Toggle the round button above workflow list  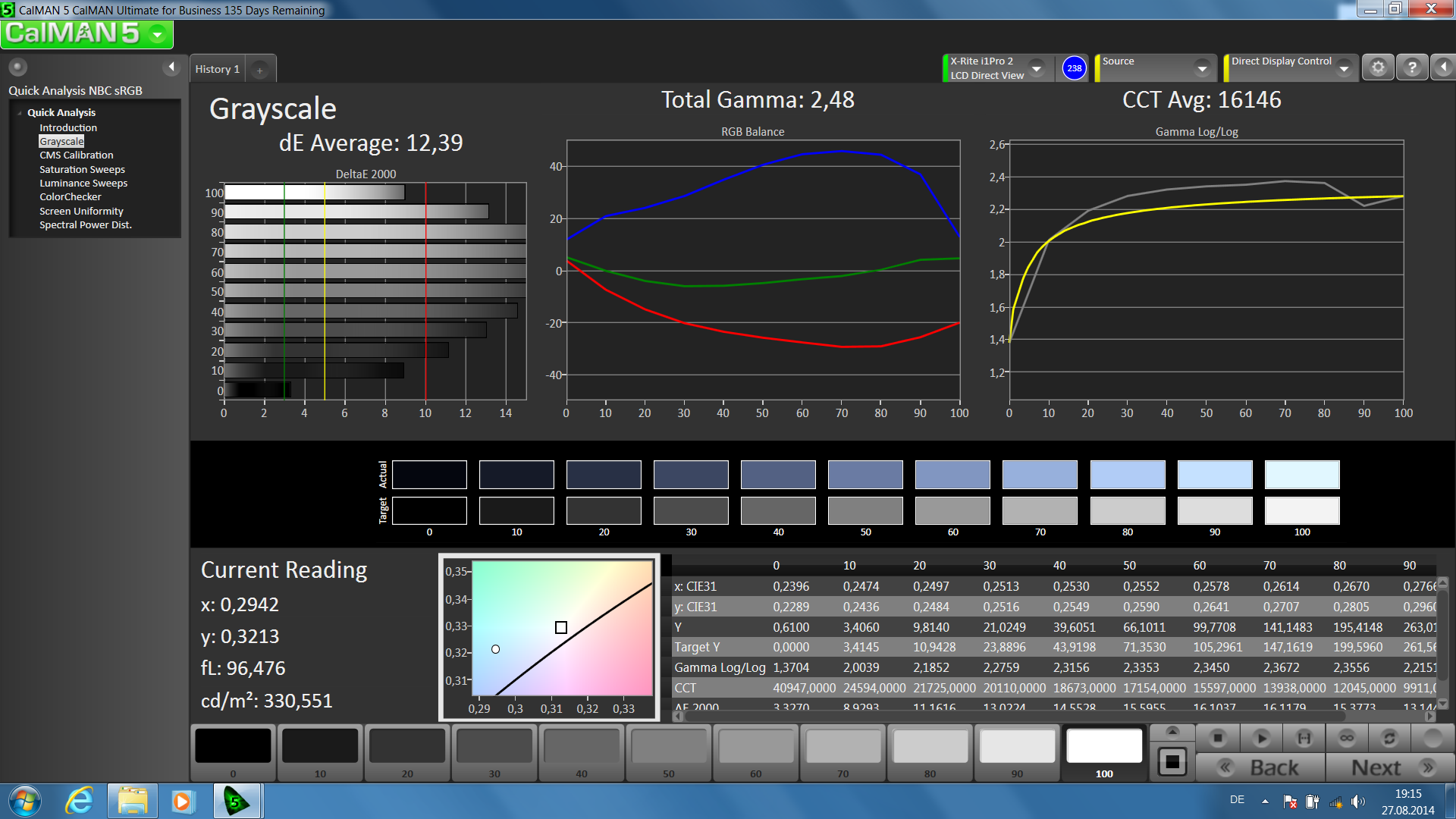click(x=18, y=67)
